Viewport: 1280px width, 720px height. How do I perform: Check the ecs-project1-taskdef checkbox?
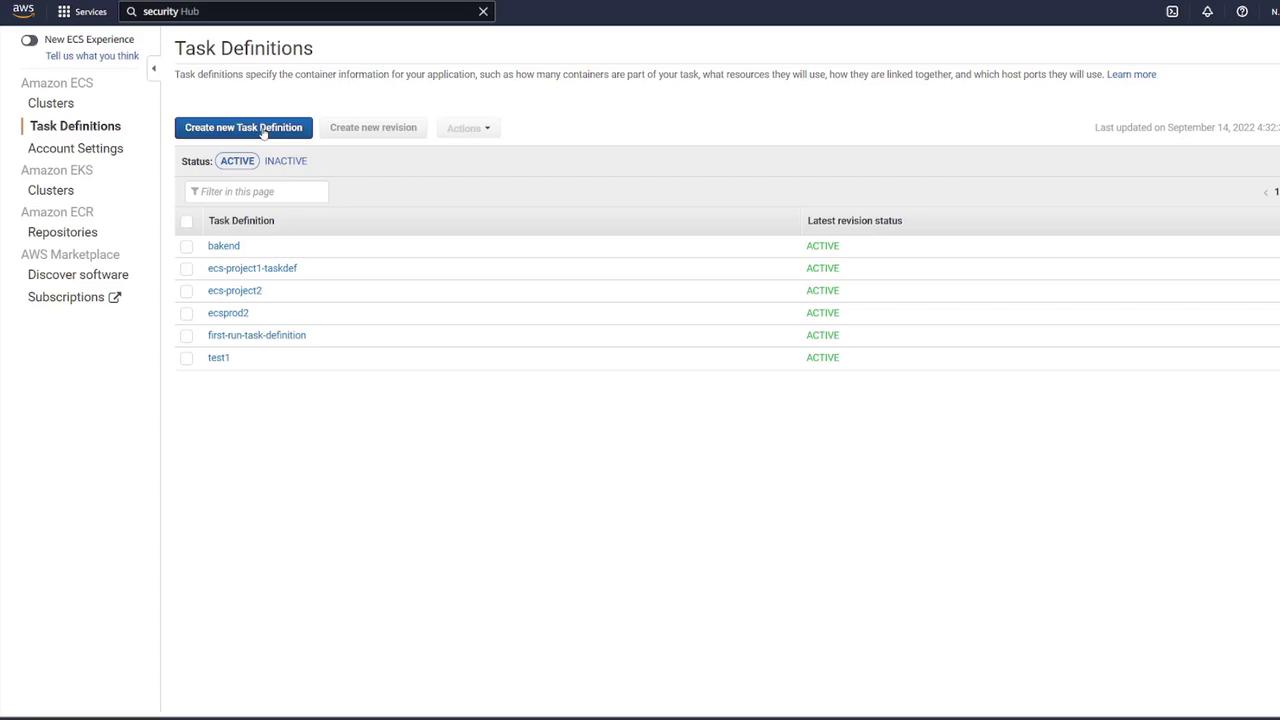187,268
